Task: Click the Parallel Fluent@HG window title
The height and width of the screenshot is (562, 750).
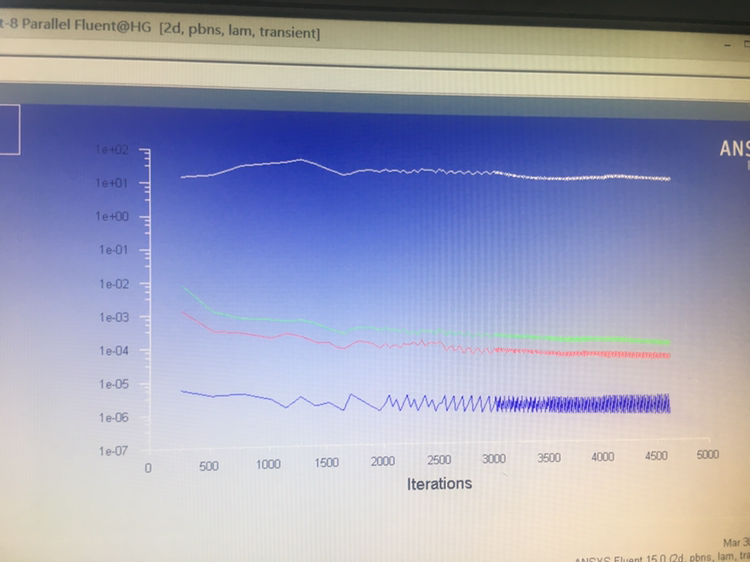Action: coord(160,29)
